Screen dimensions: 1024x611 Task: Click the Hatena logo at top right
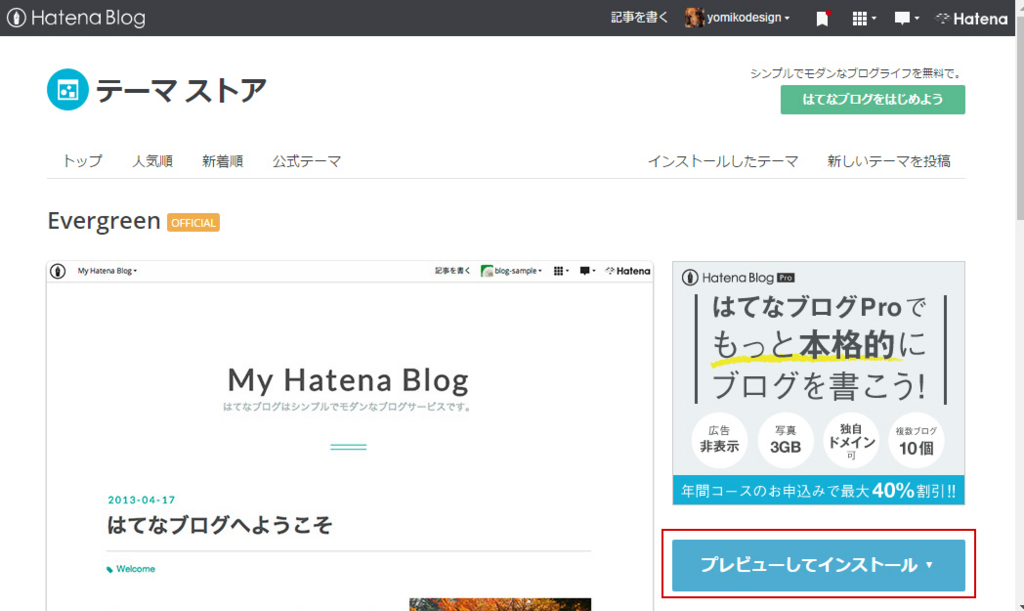tap(971, 19)
